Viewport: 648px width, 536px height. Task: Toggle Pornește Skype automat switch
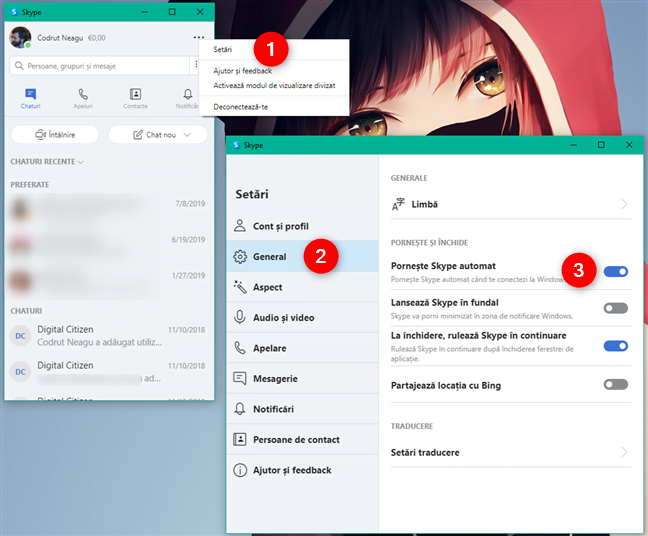point(616,272)
